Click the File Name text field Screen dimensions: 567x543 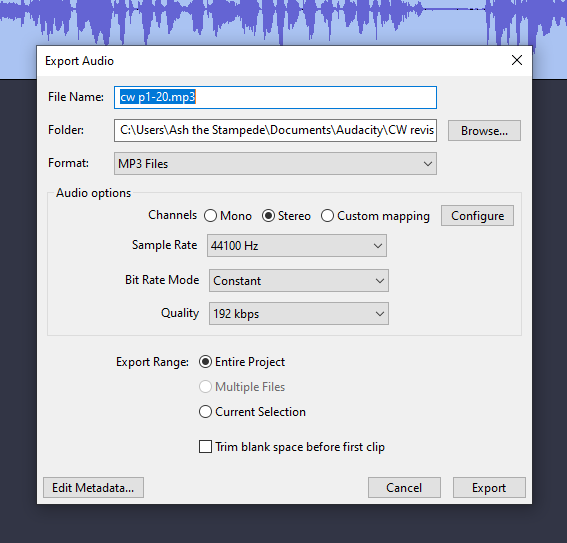(x=275, y=97)
